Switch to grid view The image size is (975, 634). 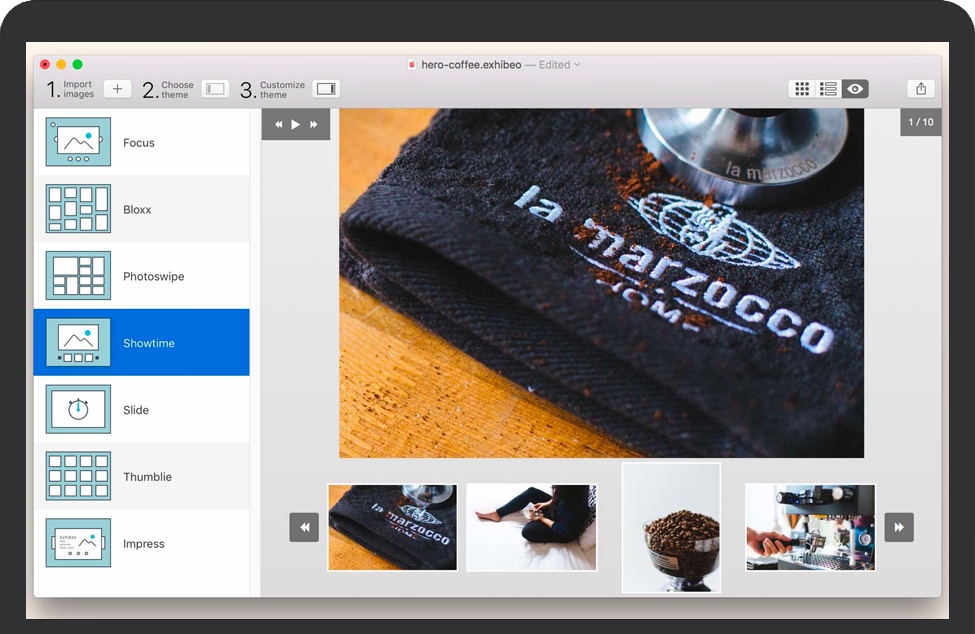[802, 89]
